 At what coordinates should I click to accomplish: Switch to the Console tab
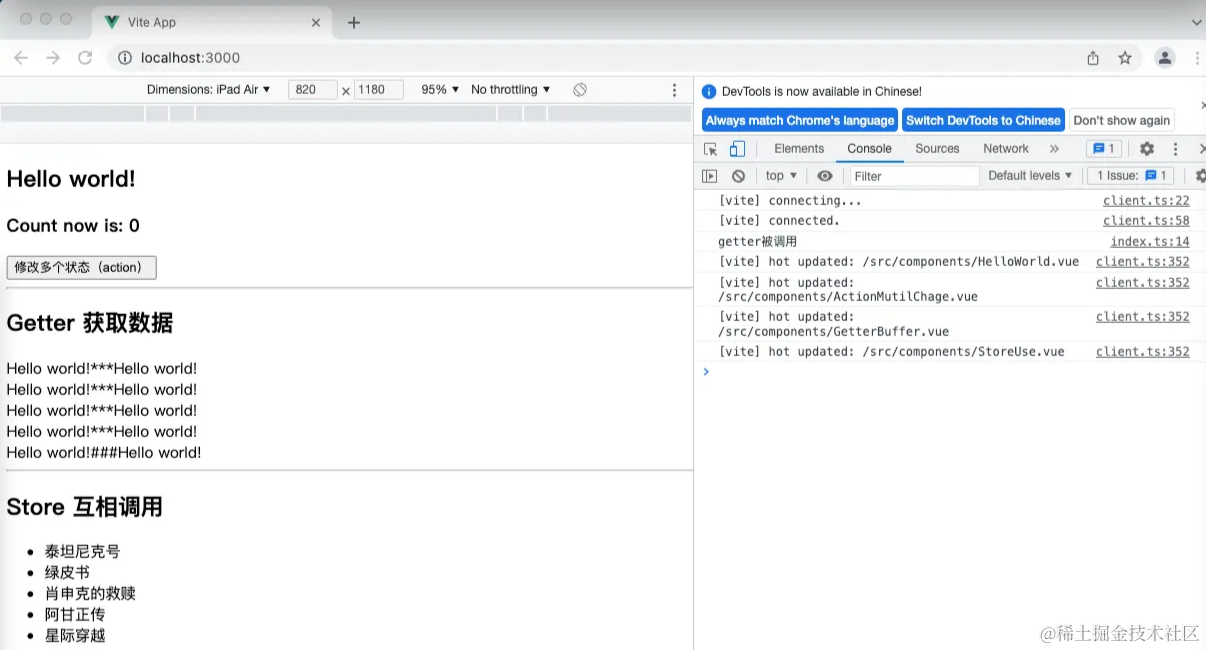tap(869, 149)
